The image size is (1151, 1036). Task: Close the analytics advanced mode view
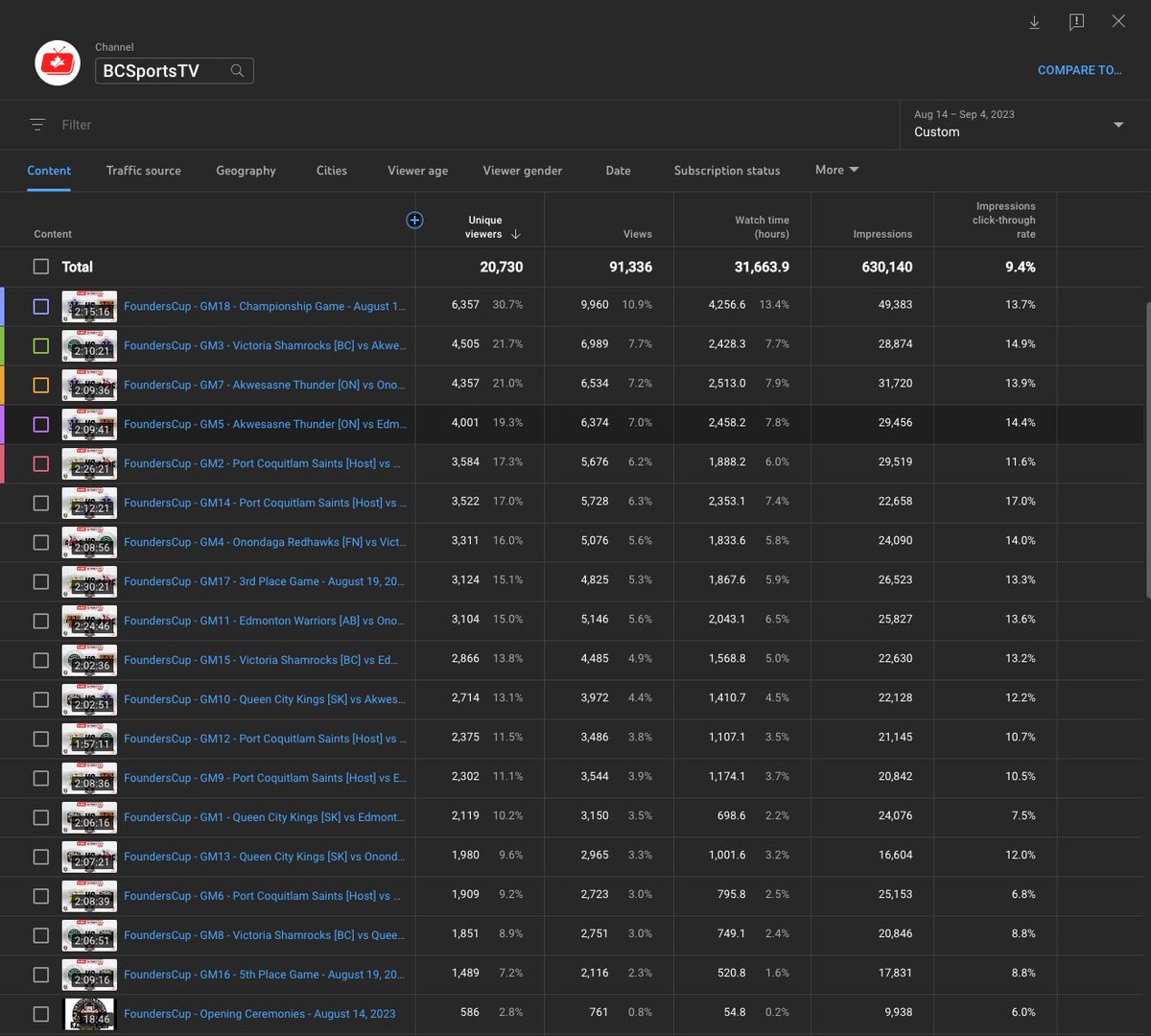(1118, 21)
